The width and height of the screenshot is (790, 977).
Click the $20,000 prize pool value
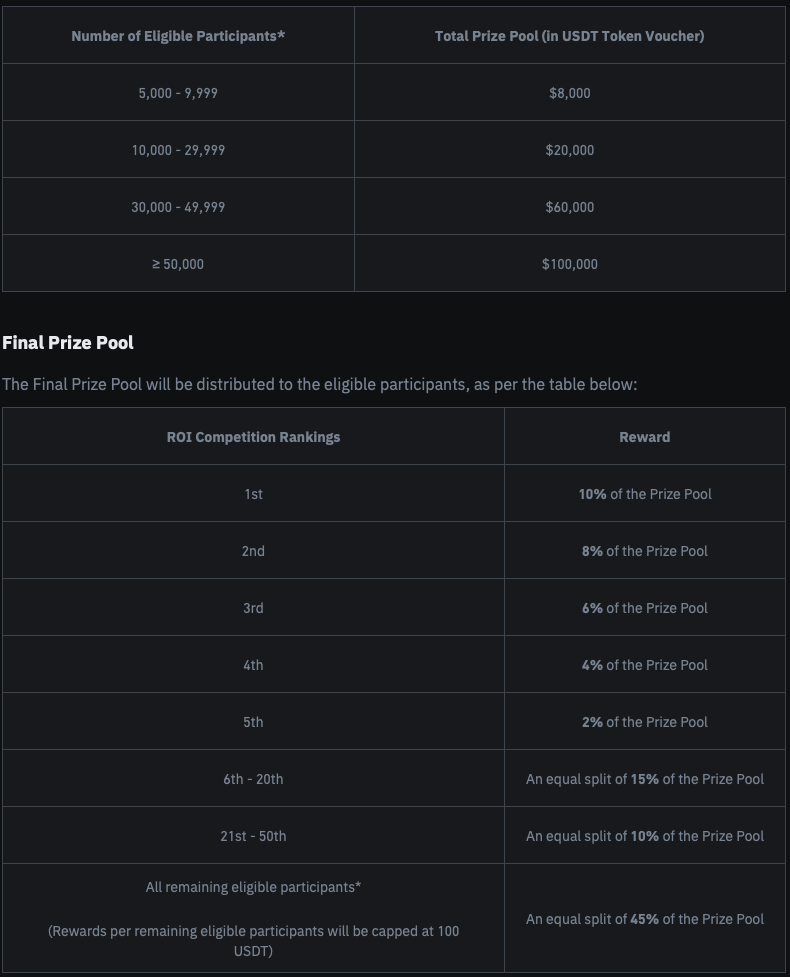pos(569,150)
